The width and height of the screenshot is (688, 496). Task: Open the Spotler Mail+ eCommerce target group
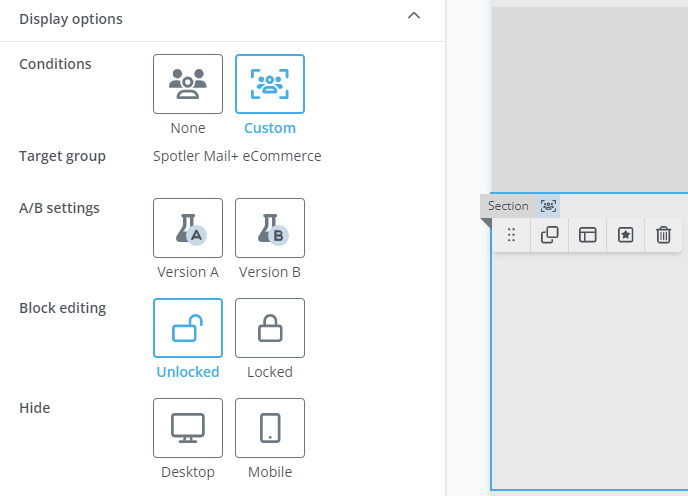coord(237,156)
